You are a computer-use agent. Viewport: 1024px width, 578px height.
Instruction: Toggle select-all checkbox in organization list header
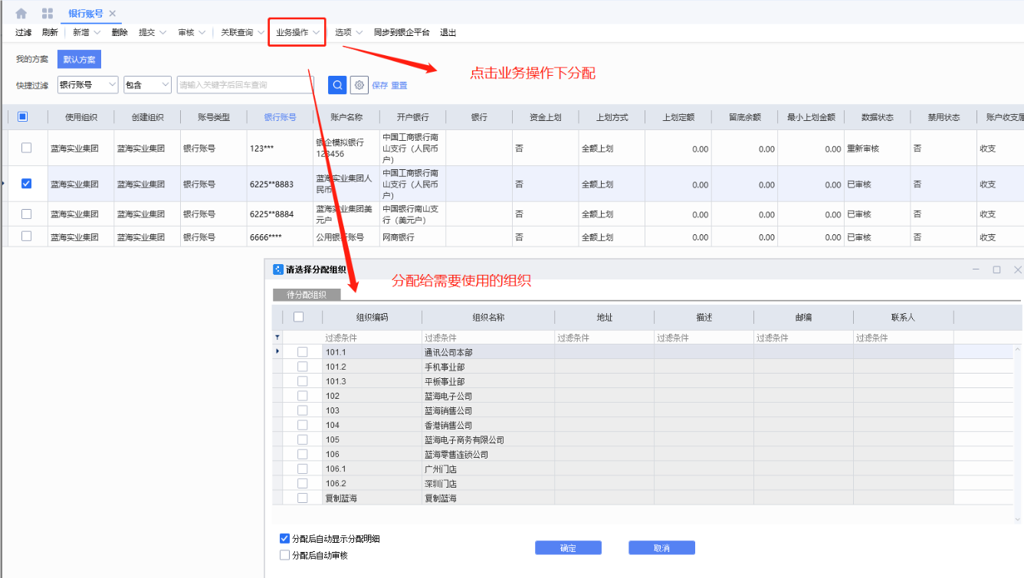point(298,317)
